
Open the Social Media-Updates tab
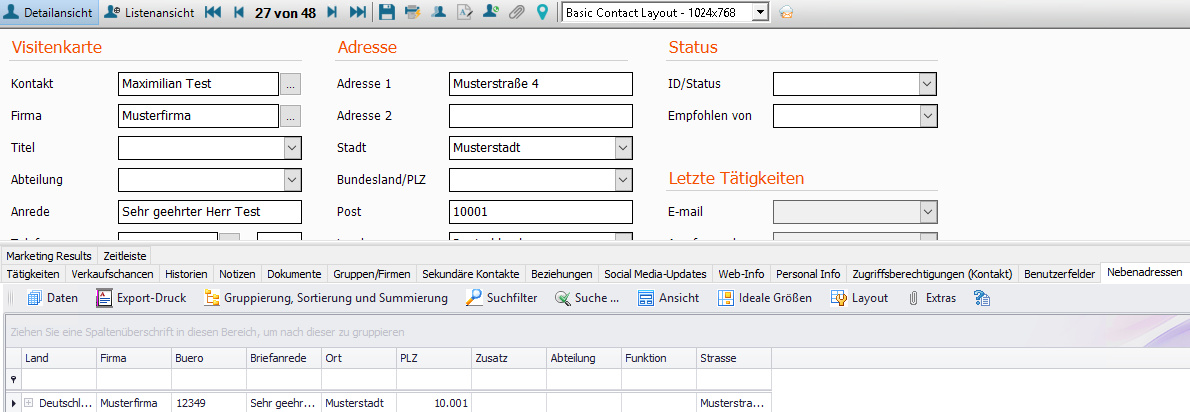[x=655, y=274]
